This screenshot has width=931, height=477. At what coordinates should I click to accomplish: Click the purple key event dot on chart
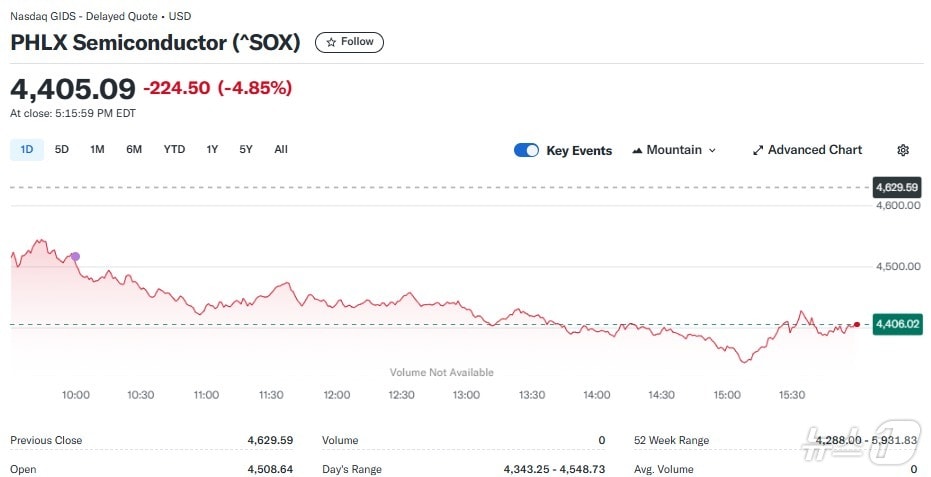tap(75, 257)
